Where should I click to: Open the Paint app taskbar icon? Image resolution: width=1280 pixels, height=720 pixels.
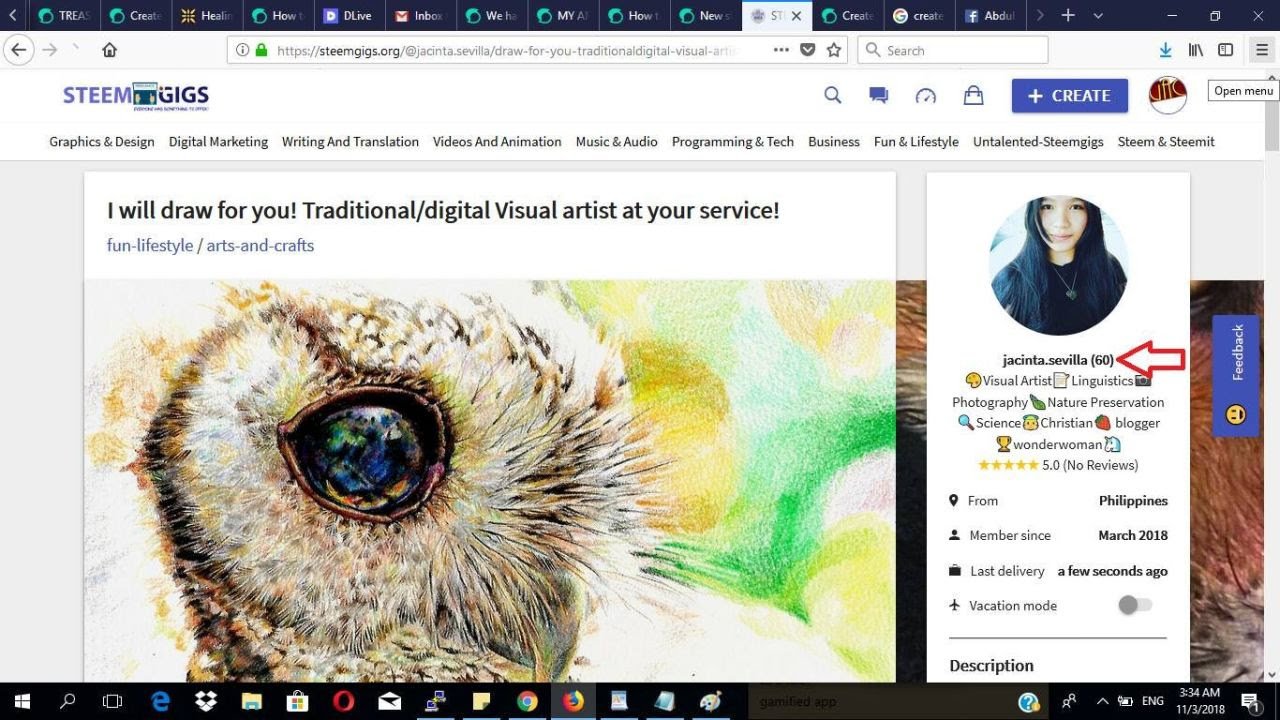tap(711, 701)
